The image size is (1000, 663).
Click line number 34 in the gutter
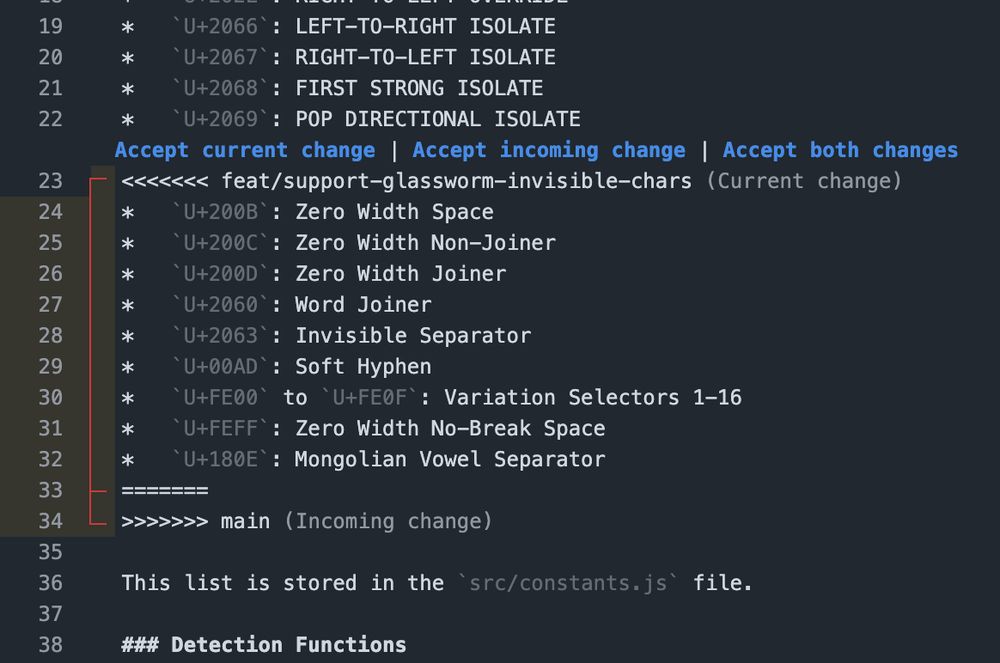tap(50, 521)
